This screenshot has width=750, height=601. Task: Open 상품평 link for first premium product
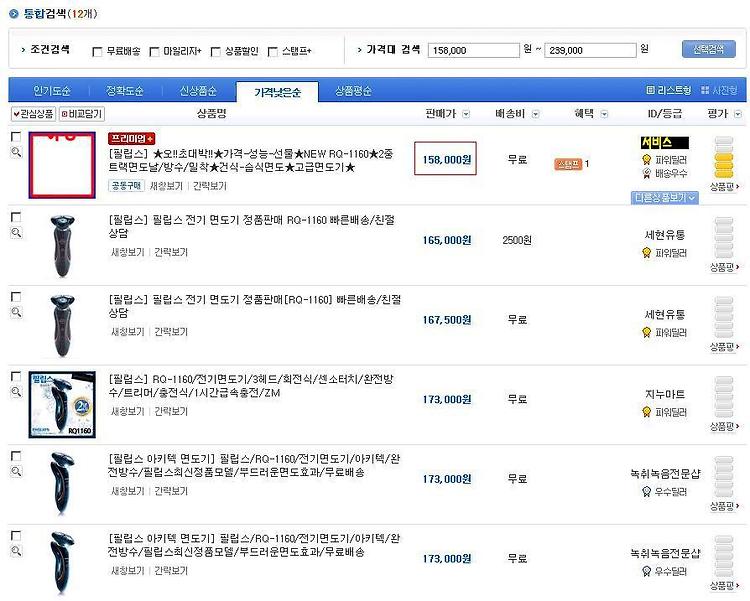click(x=724, y=187)
